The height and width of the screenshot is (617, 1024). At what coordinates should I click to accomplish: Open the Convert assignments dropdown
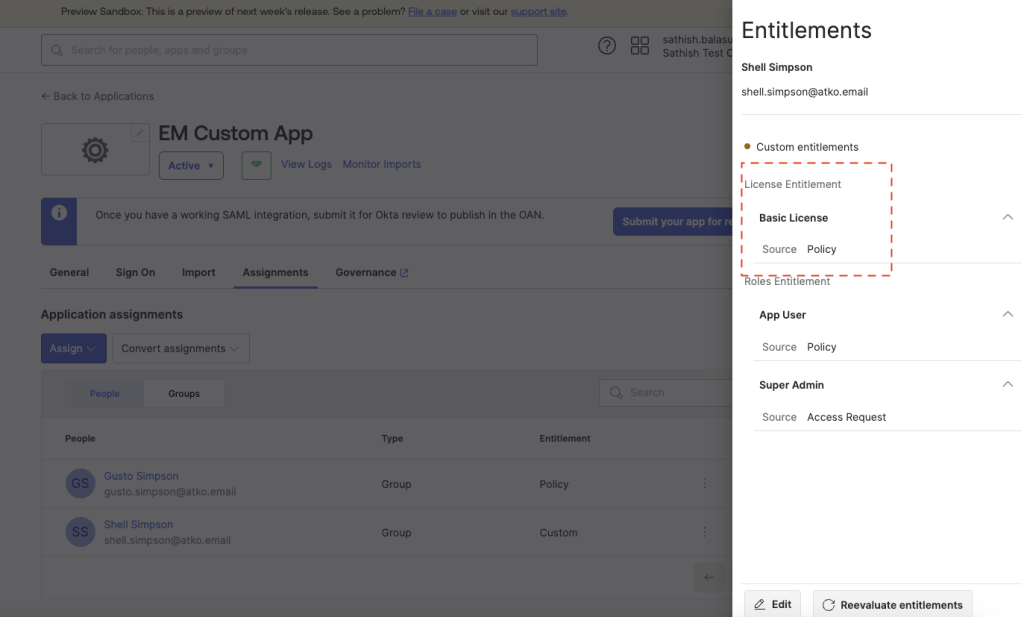pyautogui.click(x=180, y=349)
